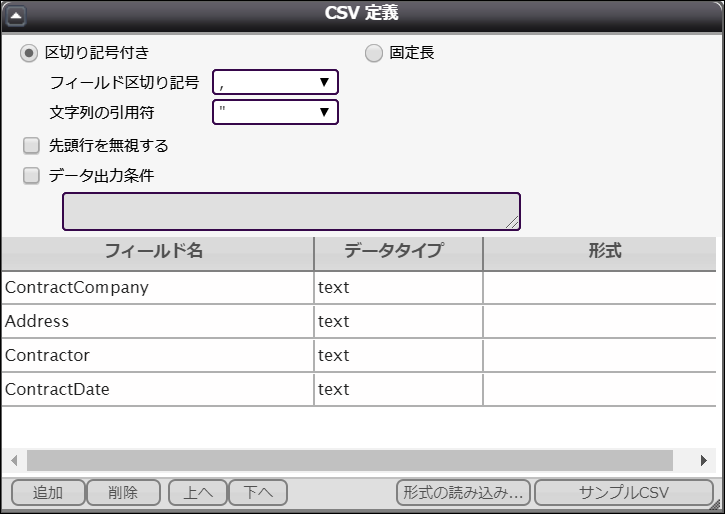Screen dimensions: 725x514
Task: Click the horizontal scrollbar thumb
Action: click(350, 460)
